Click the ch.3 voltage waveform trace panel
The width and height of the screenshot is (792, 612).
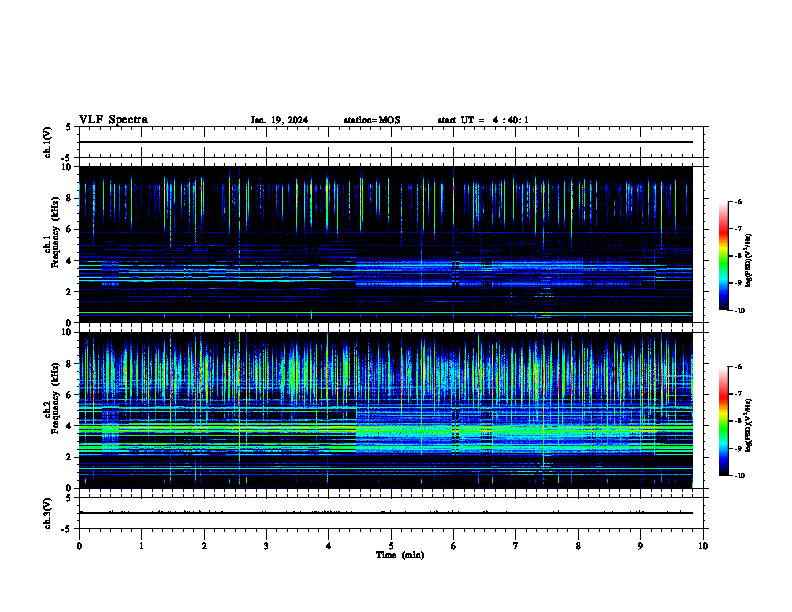pyautogui.click(x=391, y=513)
